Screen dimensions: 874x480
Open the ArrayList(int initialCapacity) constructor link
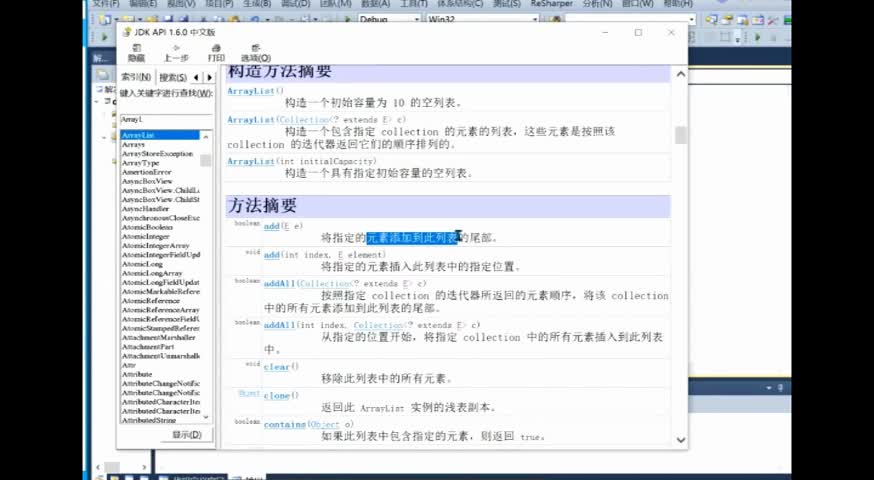point(251,161)
